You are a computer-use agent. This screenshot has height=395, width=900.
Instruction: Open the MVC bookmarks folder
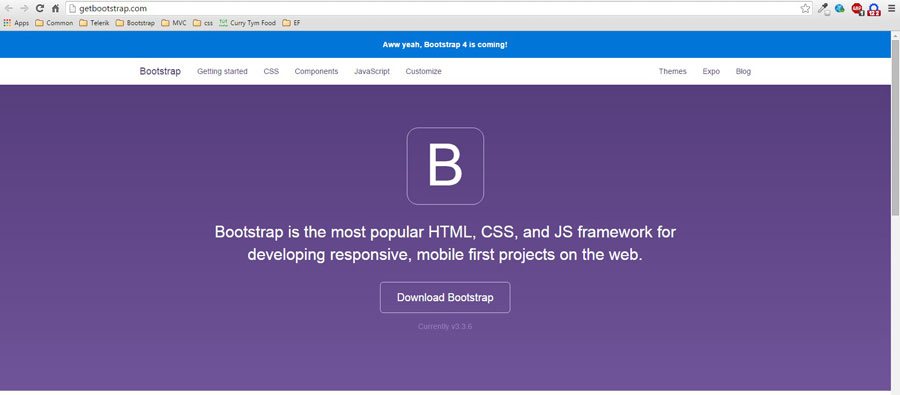pos(174,23)
